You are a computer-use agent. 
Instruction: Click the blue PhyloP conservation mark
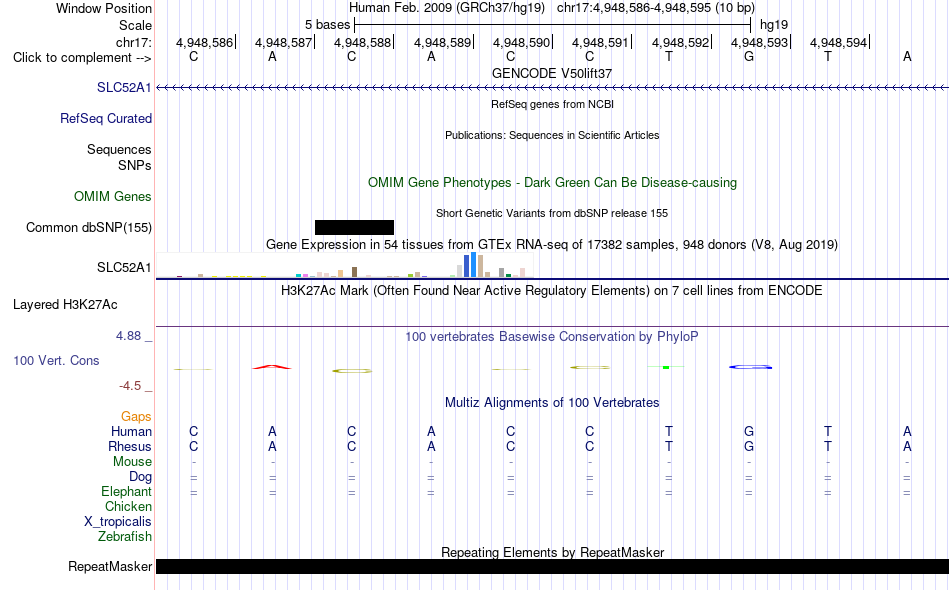[x=750, y=367]
